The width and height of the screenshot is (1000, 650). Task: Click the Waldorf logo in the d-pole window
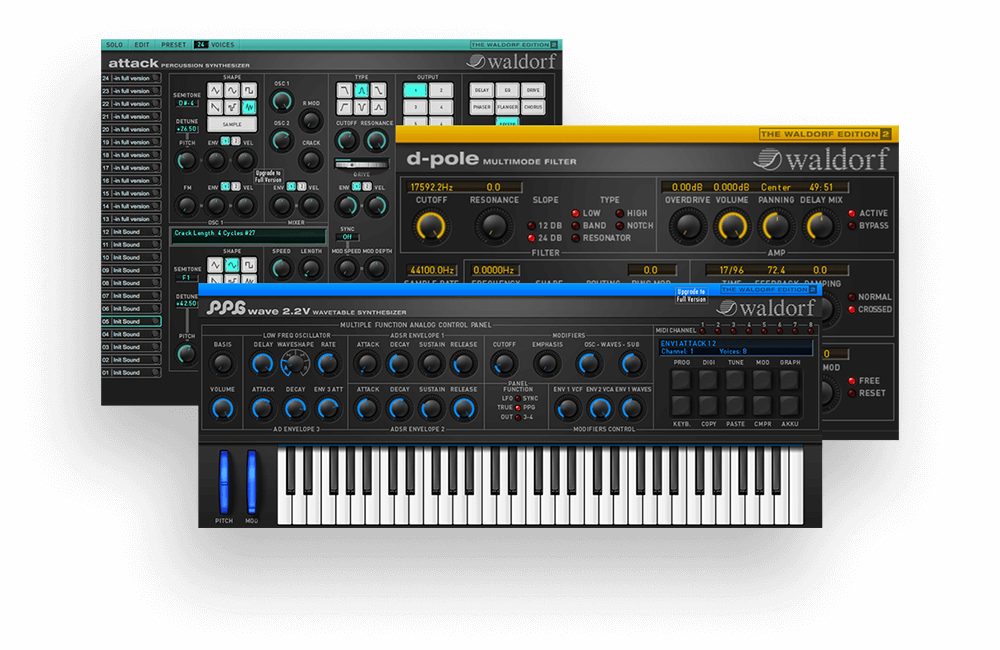pos(821,159)
